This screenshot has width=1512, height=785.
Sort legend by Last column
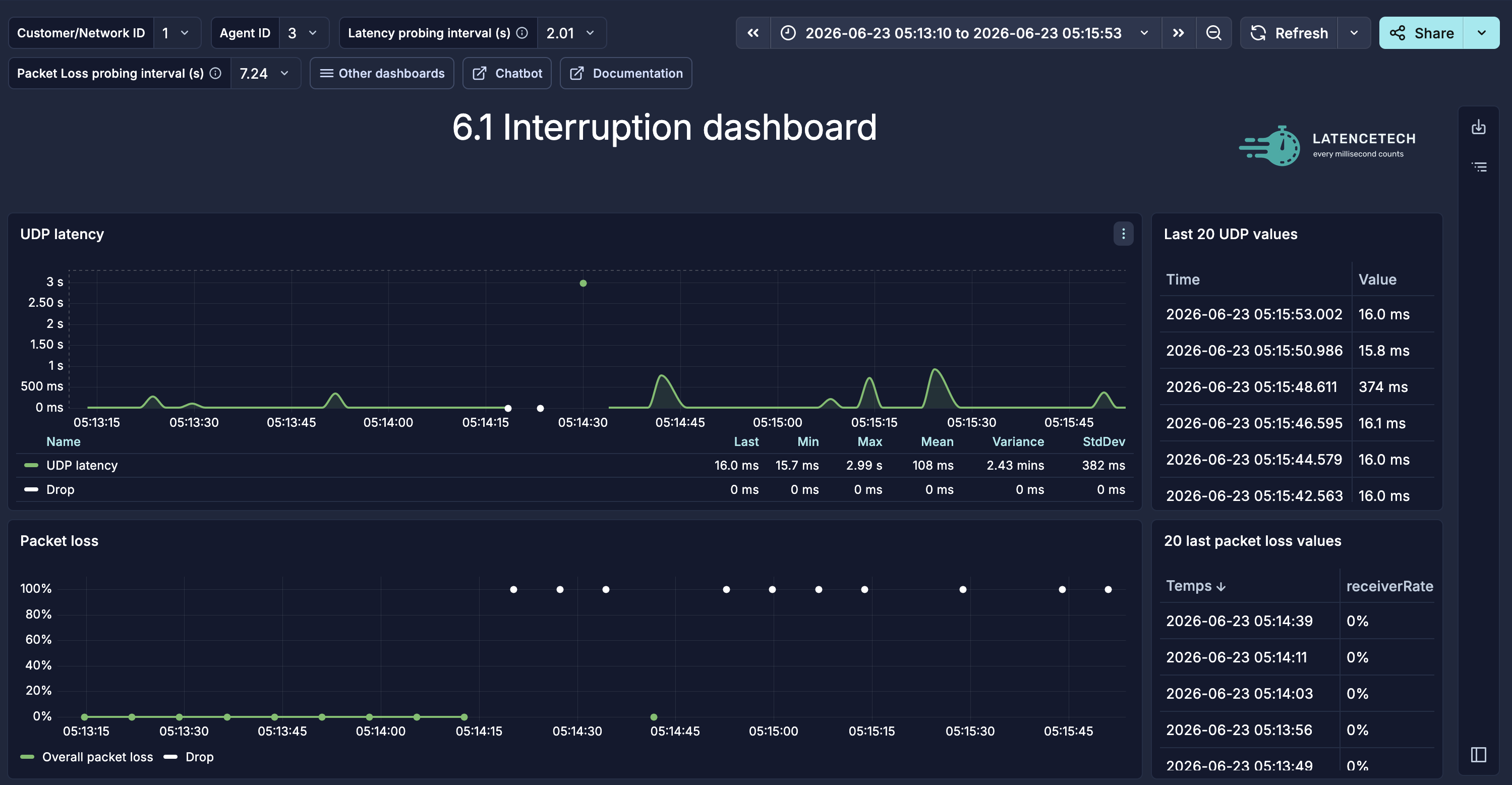pyautogui.click(x=745, y=441)
